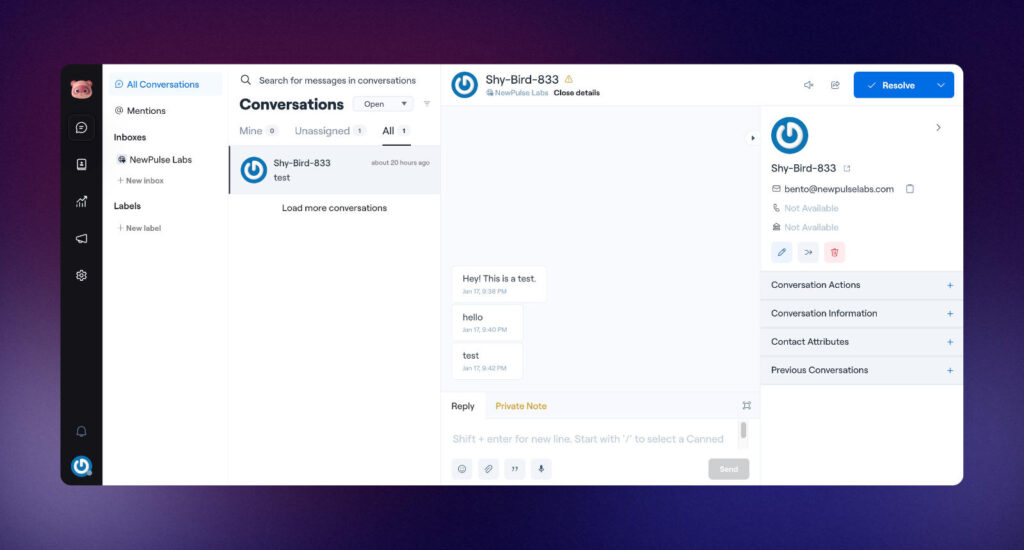Expand Conversation Information section
This screenshot has height=550, width=1024.
pyautogui.click(x=861, y=314)
